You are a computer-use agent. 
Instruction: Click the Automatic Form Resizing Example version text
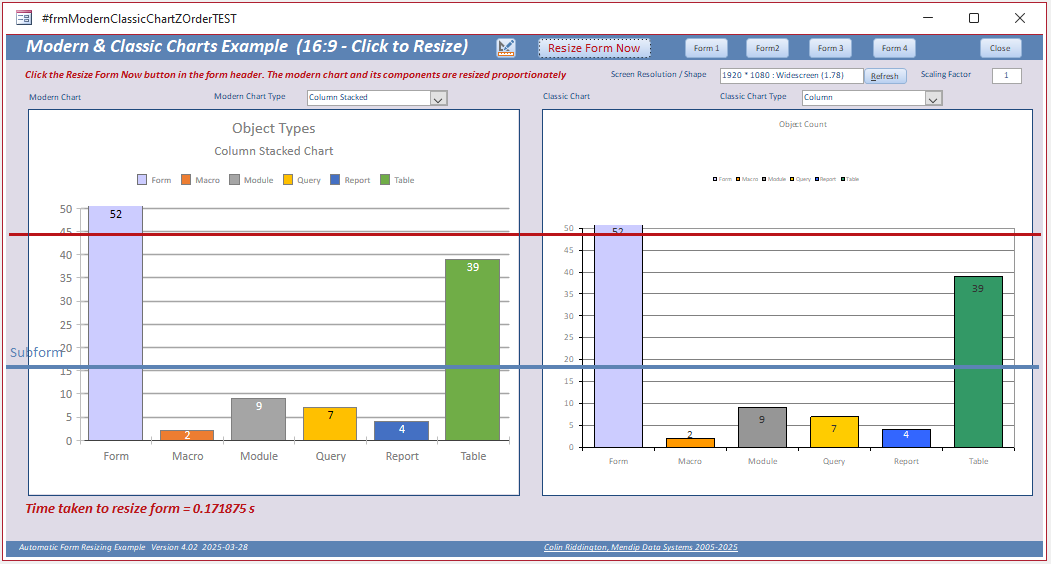(133, 547)
